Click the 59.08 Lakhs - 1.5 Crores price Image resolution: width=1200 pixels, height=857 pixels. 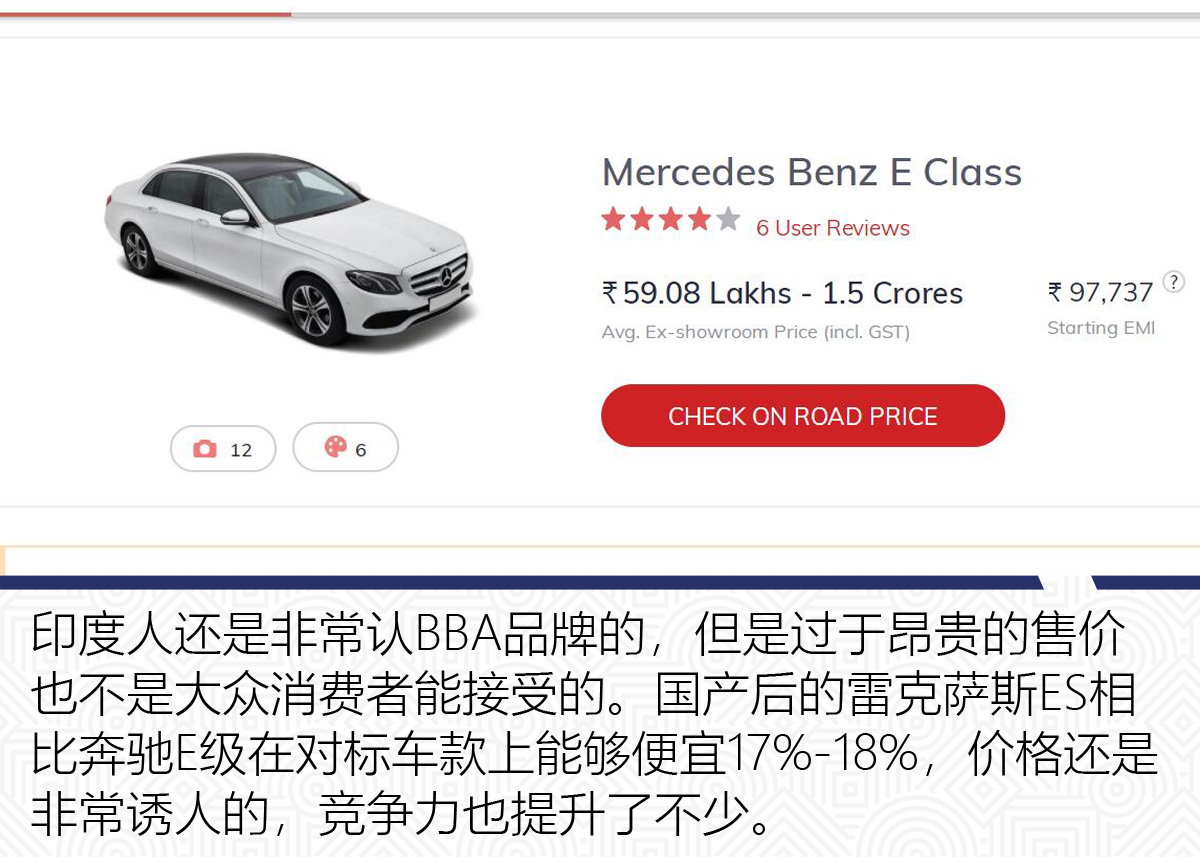(x=782, y=293)
